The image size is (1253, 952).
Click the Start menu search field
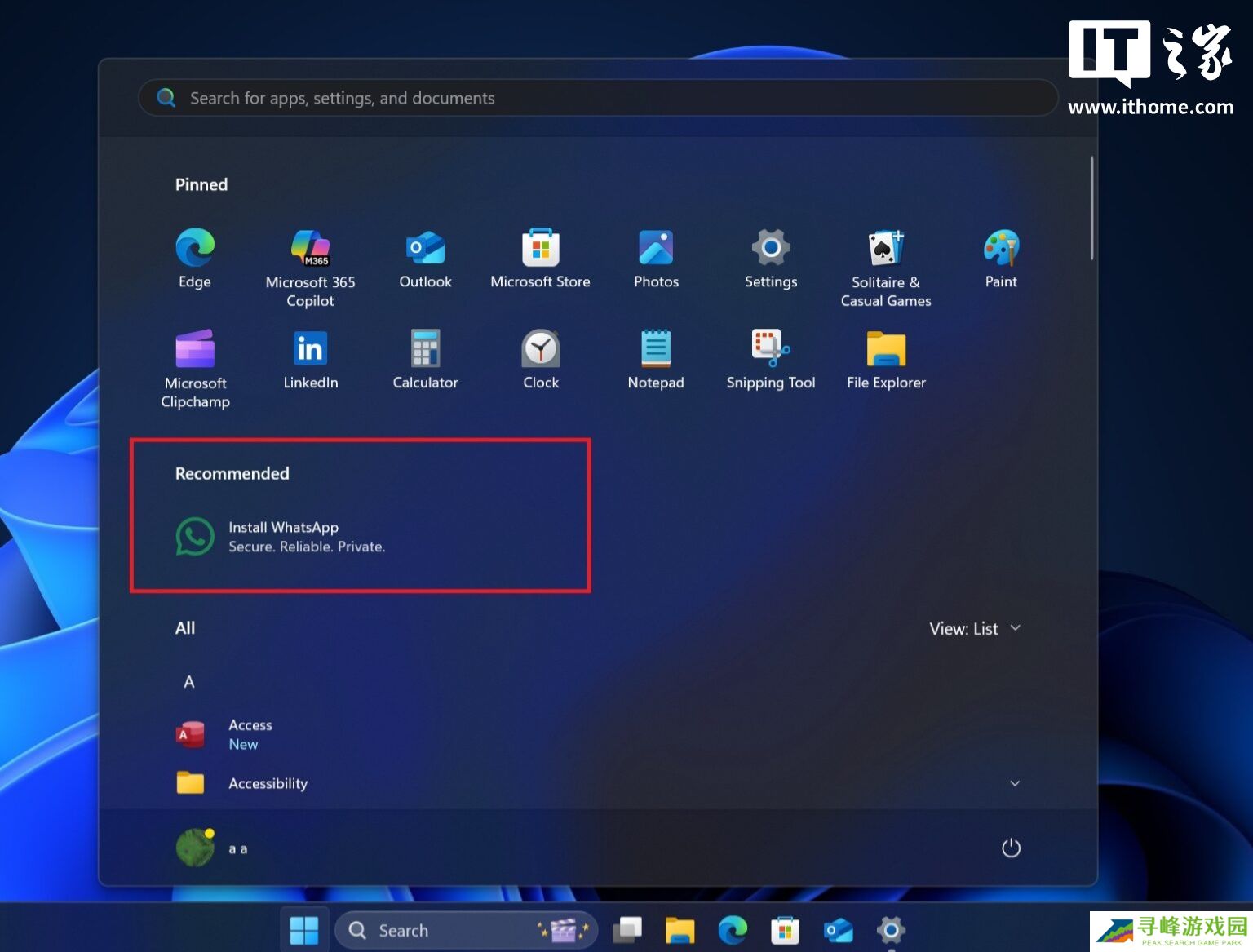click(x=597, y=98)
